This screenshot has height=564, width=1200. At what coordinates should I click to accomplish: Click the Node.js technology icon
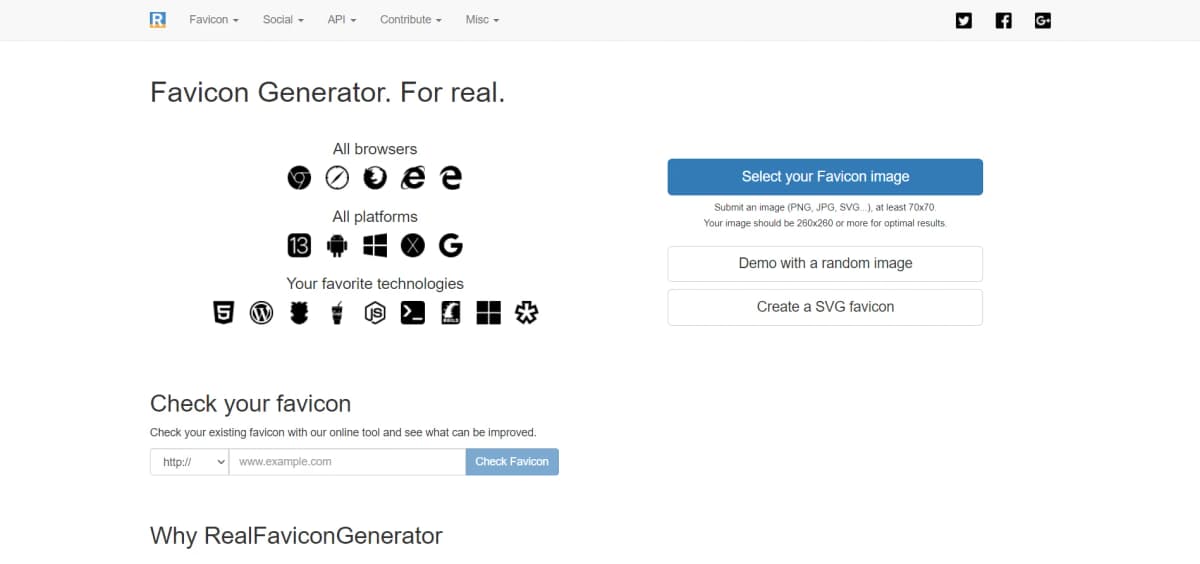tap(375, 313)
